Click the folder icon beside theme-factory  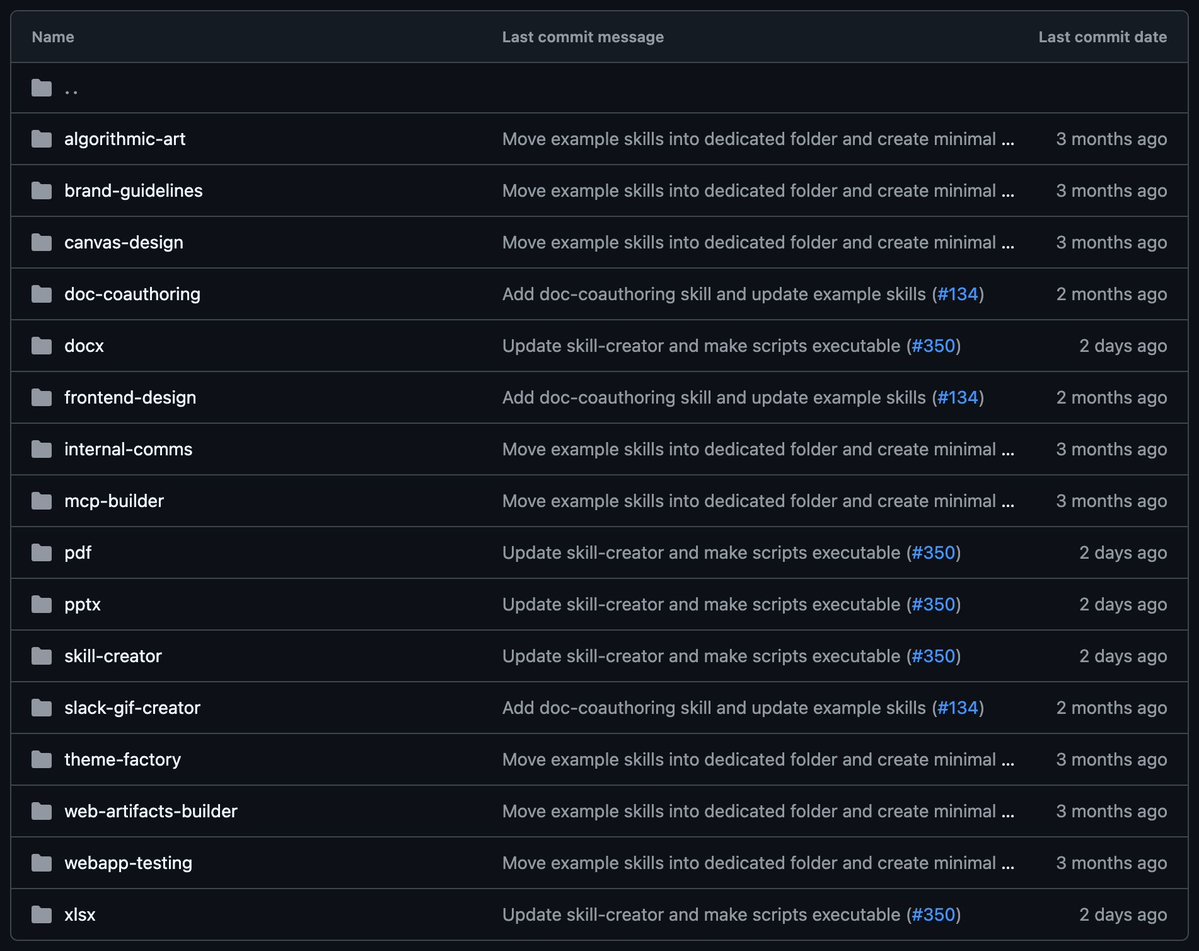click(41, 760)
